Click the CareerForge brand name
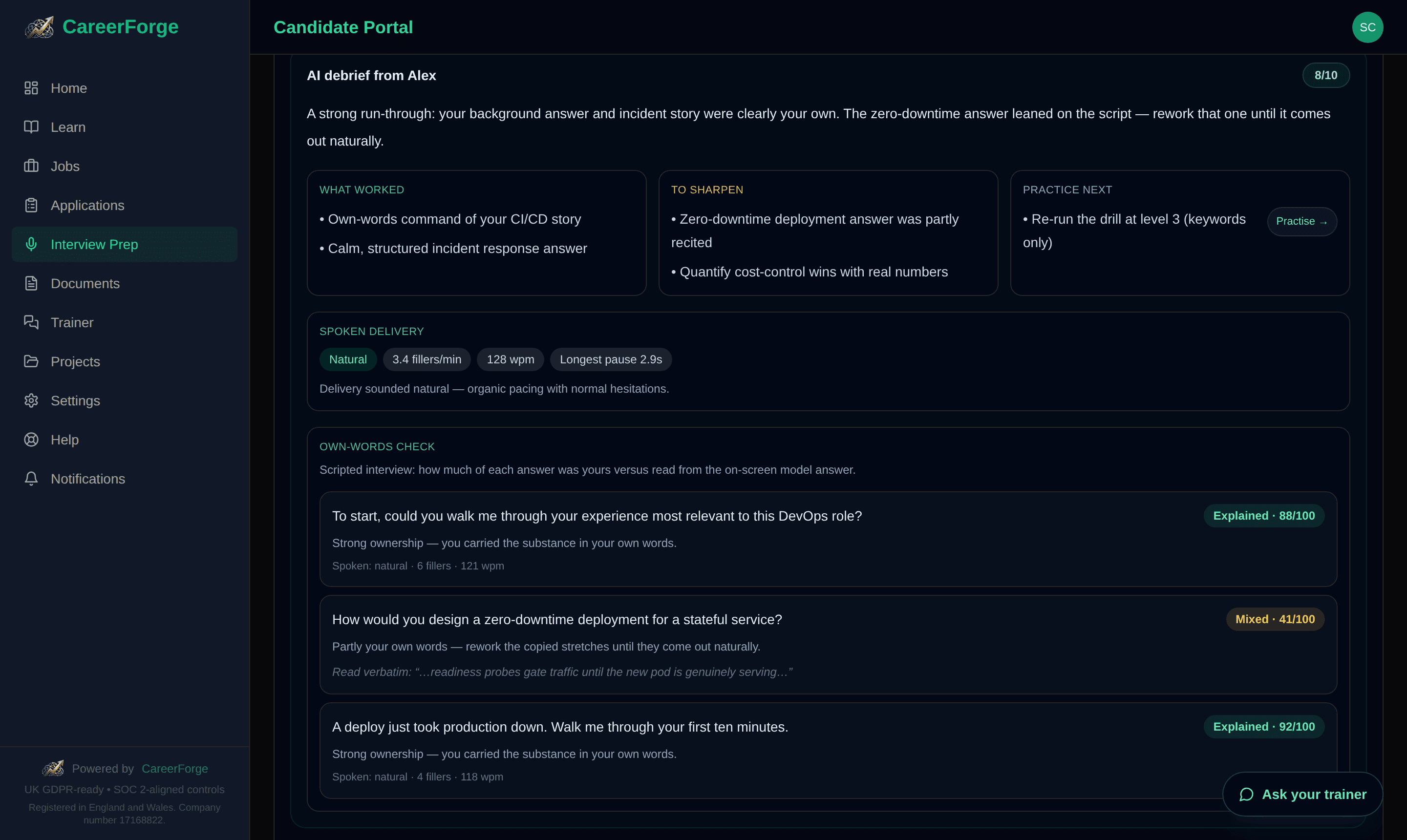This screenshot has height=840, width=1407. point(121,26)
